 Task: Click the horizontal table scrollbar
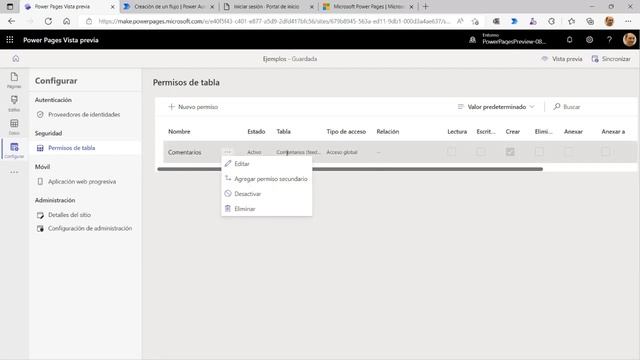tap(350, 169)
